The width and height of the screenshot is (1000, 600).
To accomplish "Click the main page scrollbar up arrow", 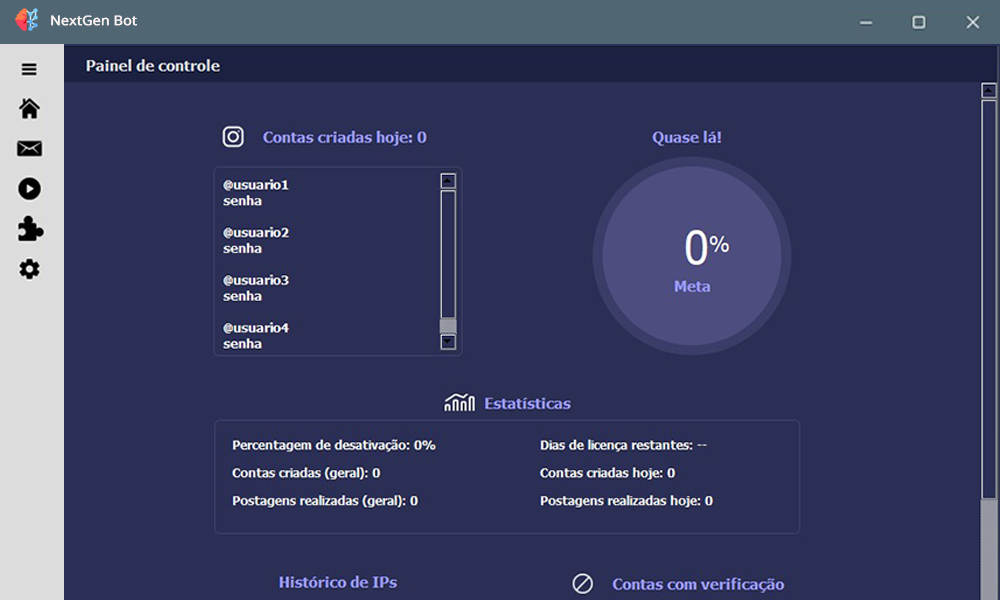I will coord(988,91).
